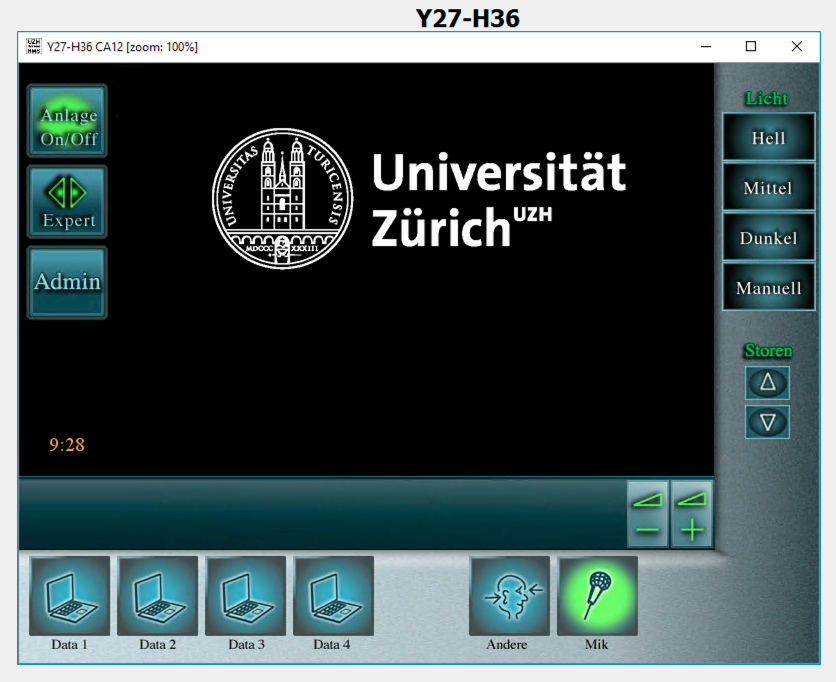Switch to the Data 4 laptop input

tap(333, 596)
